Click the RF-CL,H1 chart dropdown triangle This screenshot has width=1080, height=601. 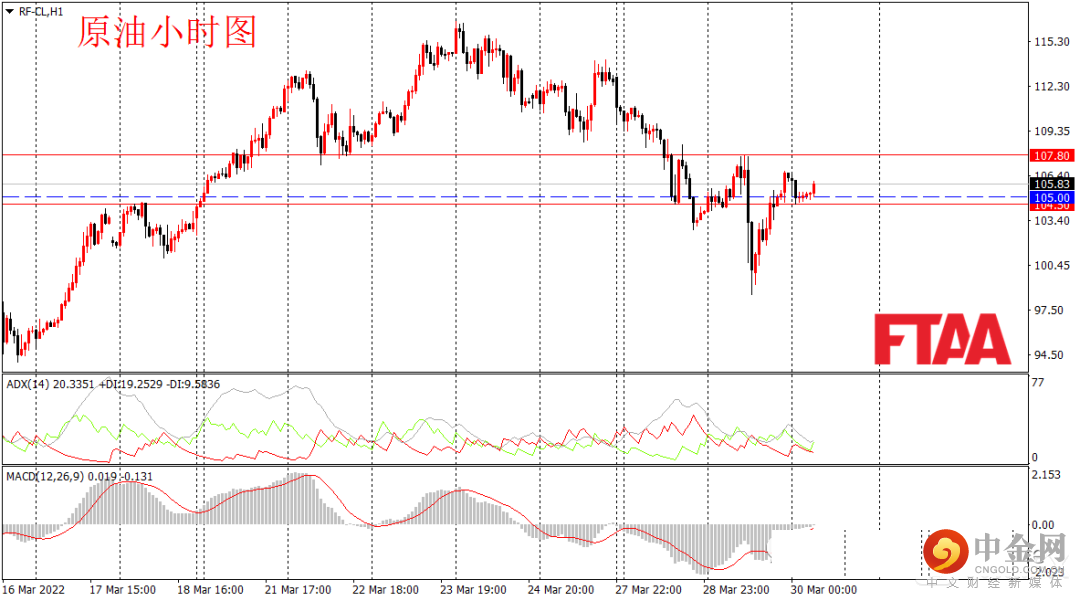[x=10, y=12]
